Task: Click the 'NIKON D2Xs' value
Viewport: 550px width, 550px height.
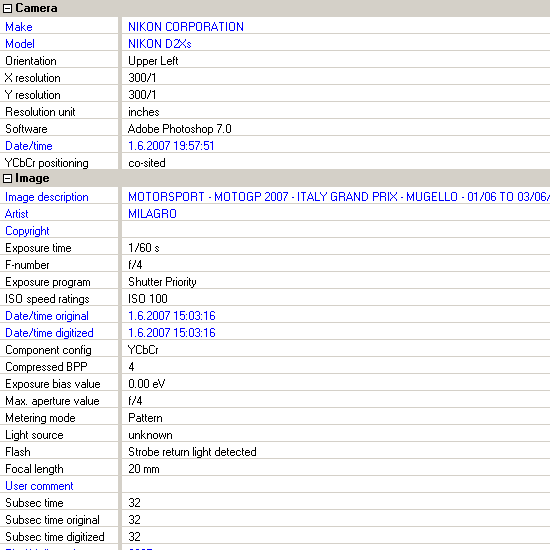Action: [160, 44]
